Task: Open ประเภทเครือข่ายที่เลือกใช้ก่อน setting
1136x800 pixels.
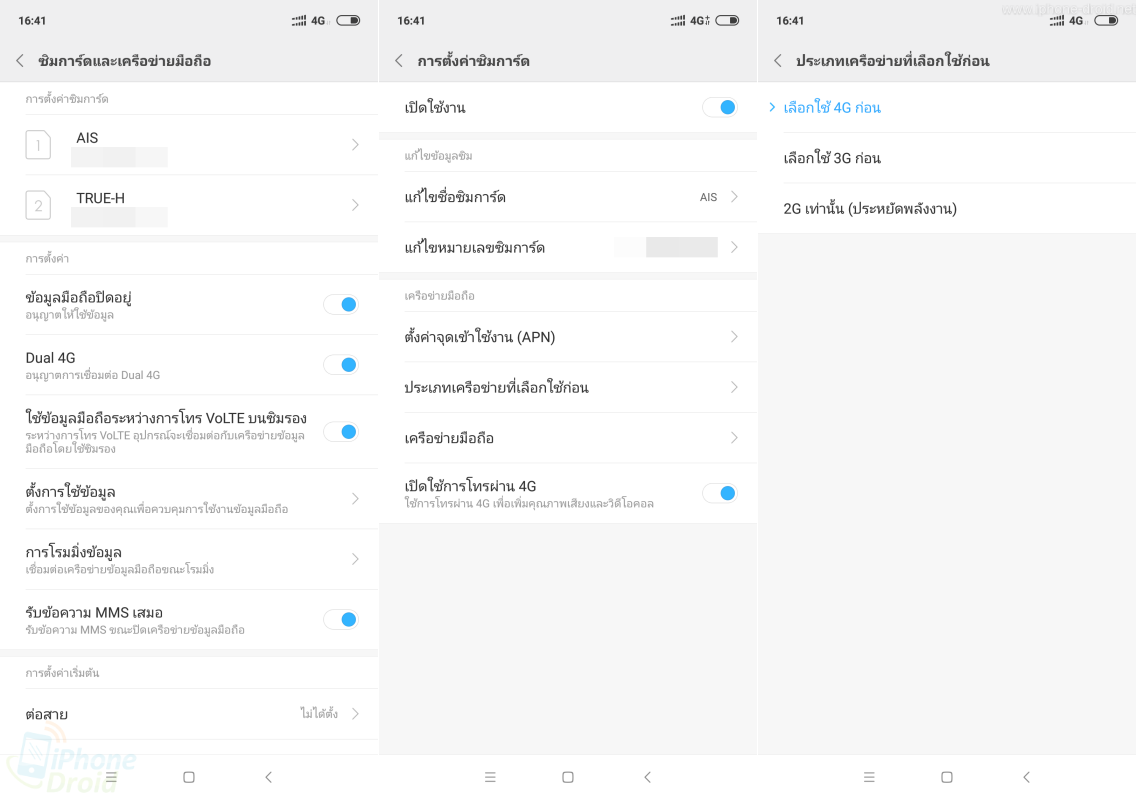Action: click(x=568, y=388)
